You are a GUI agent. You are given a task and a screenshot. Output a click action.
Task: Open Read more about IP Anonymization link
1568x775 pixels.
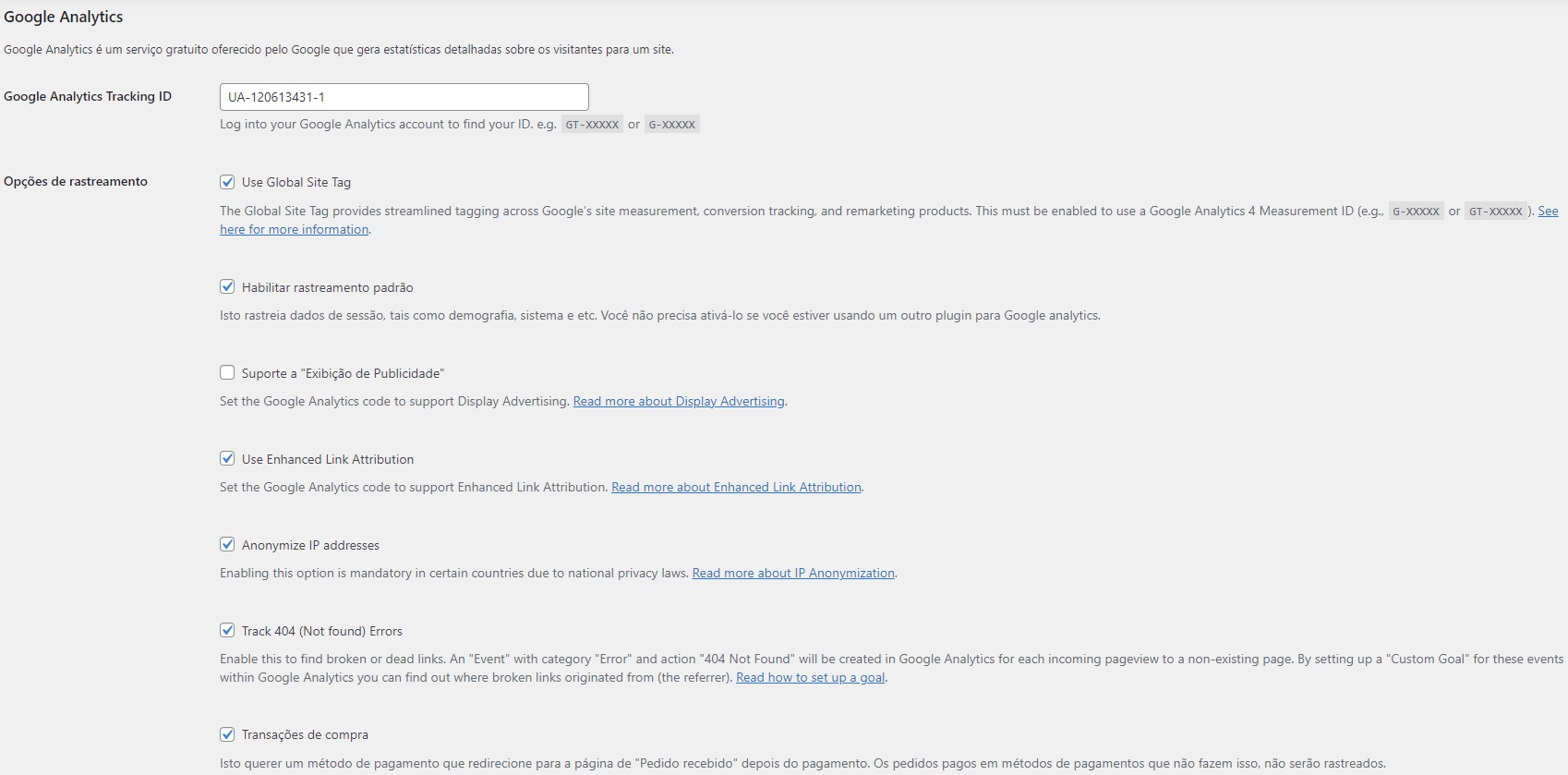tap(793, 573)
